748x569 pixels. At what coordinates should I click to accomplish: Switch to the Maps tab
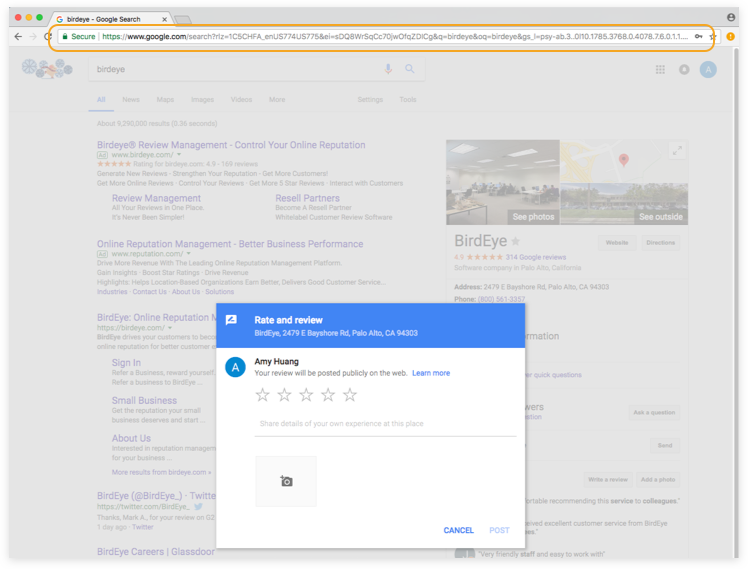coord(165,100)
